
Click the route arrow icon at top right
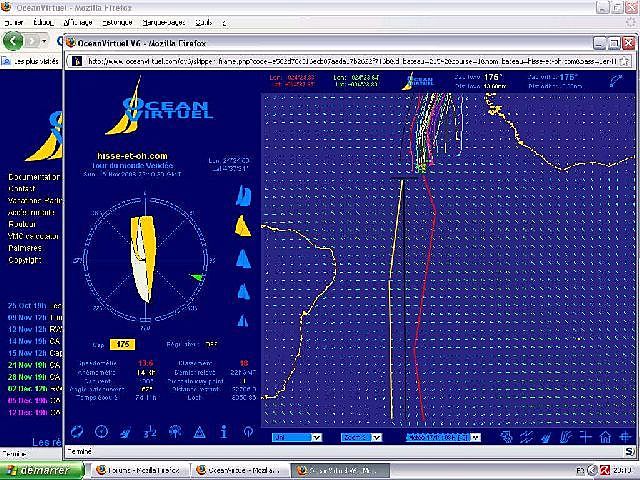pos(616,80)
